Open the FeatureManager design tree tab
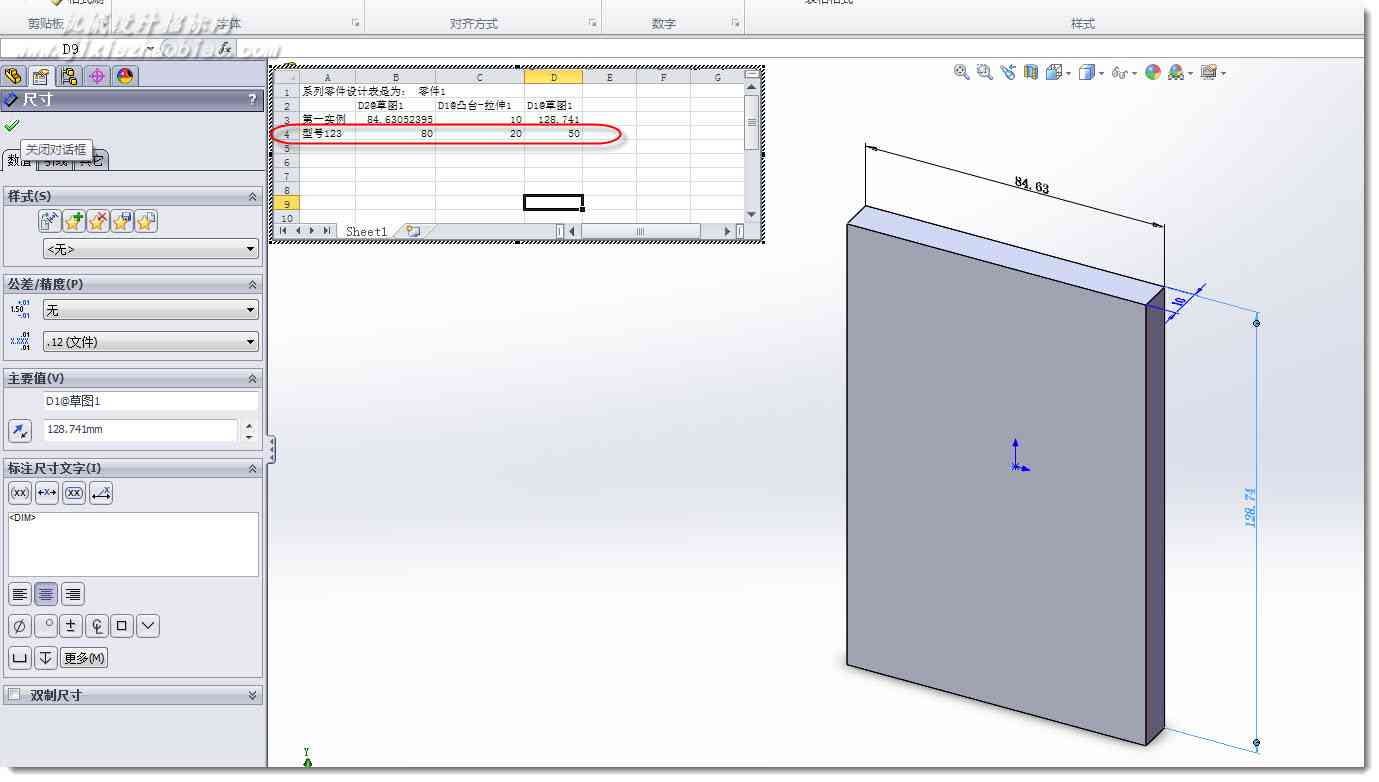The width and height of the screenshot is (1379, 782). point(14,76)
